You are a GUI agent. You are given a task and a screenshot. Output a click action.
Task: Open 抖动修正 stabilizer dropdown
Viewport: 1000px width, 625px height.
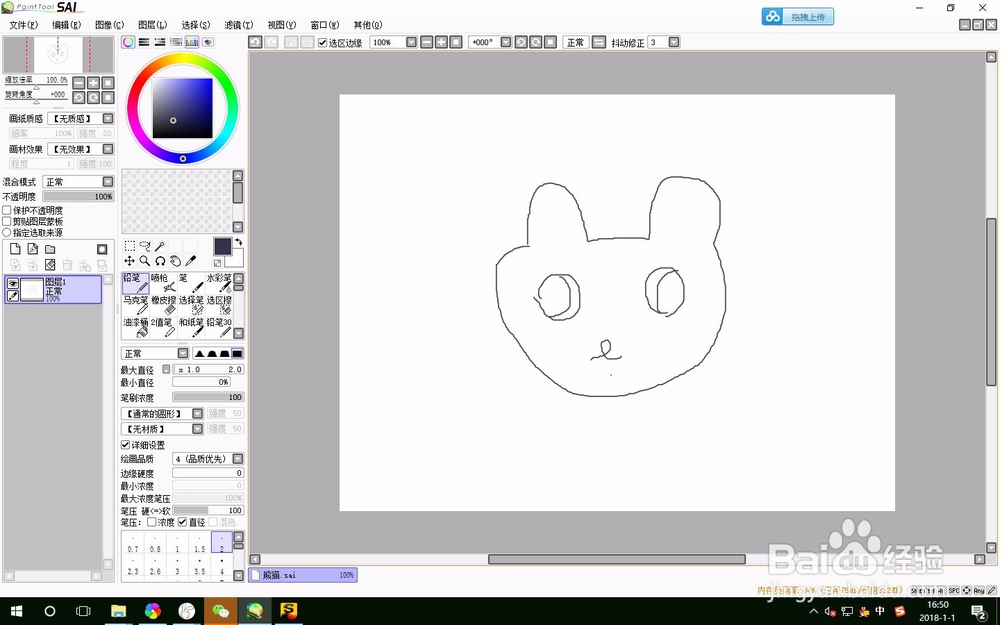[x=673, y=42]
